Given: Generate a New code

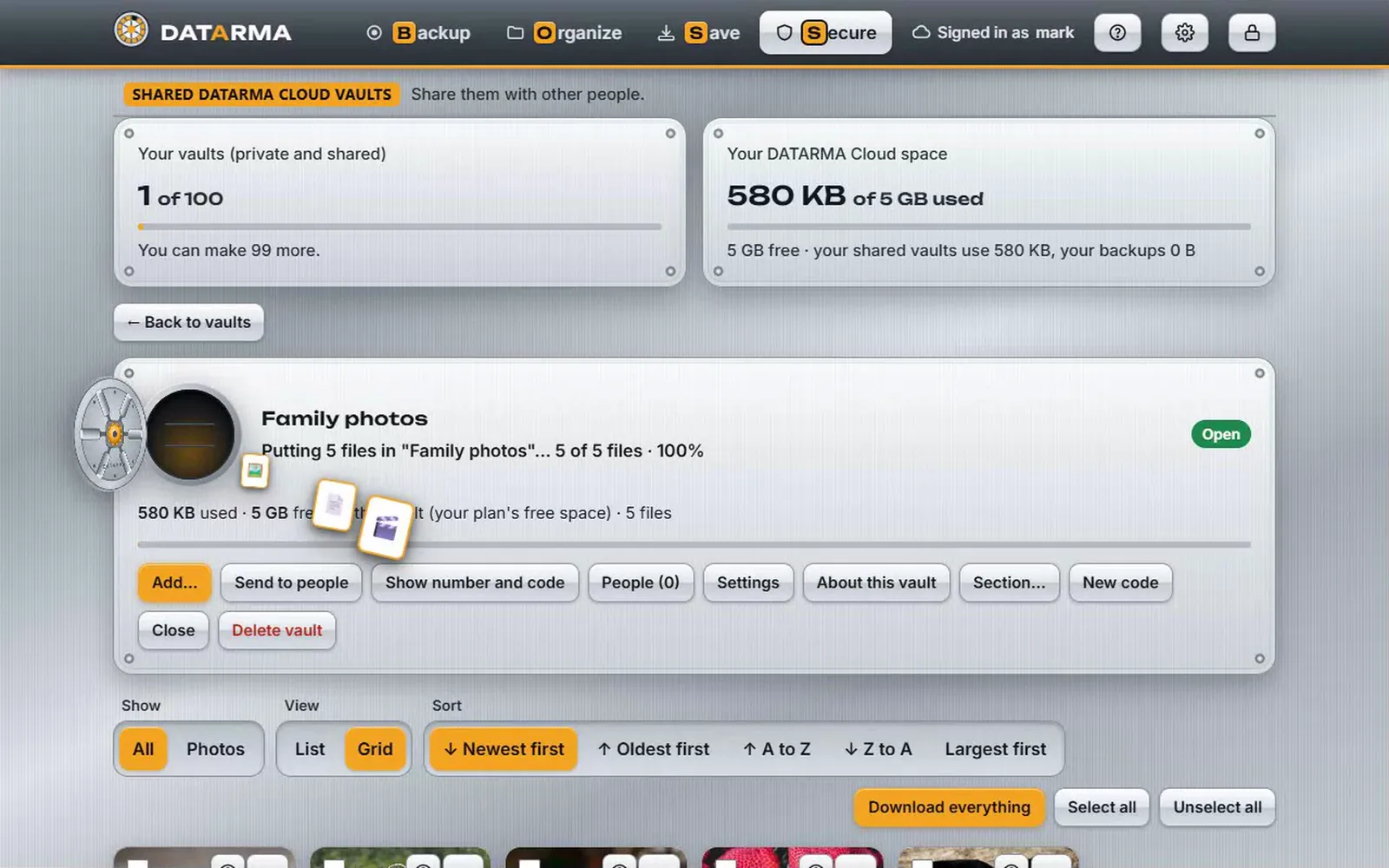Looking at the screenshot, I should (x=1120, y=582).
